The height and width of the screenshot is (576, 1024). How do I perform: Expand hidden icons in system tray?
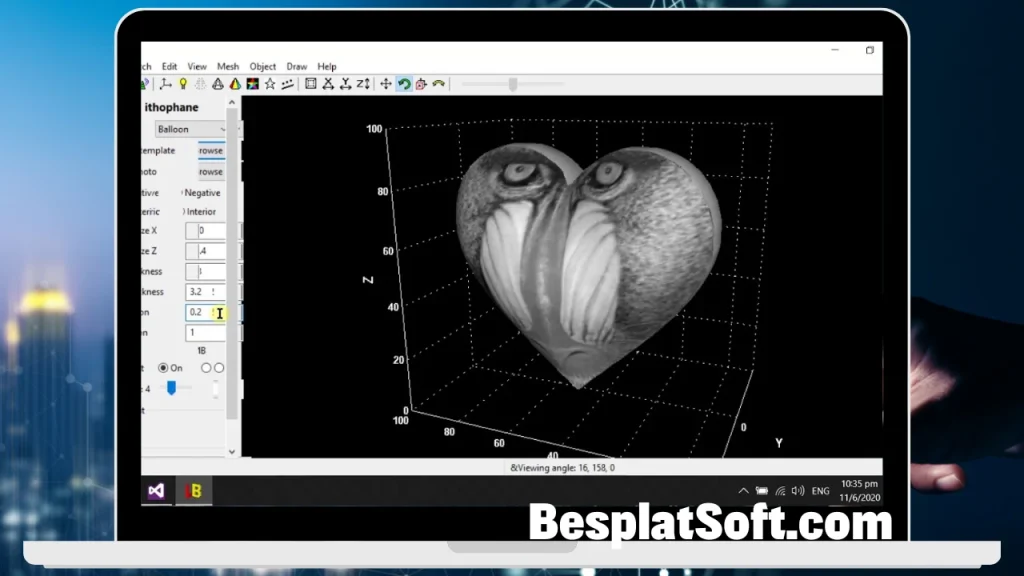(x=742, y=491)
